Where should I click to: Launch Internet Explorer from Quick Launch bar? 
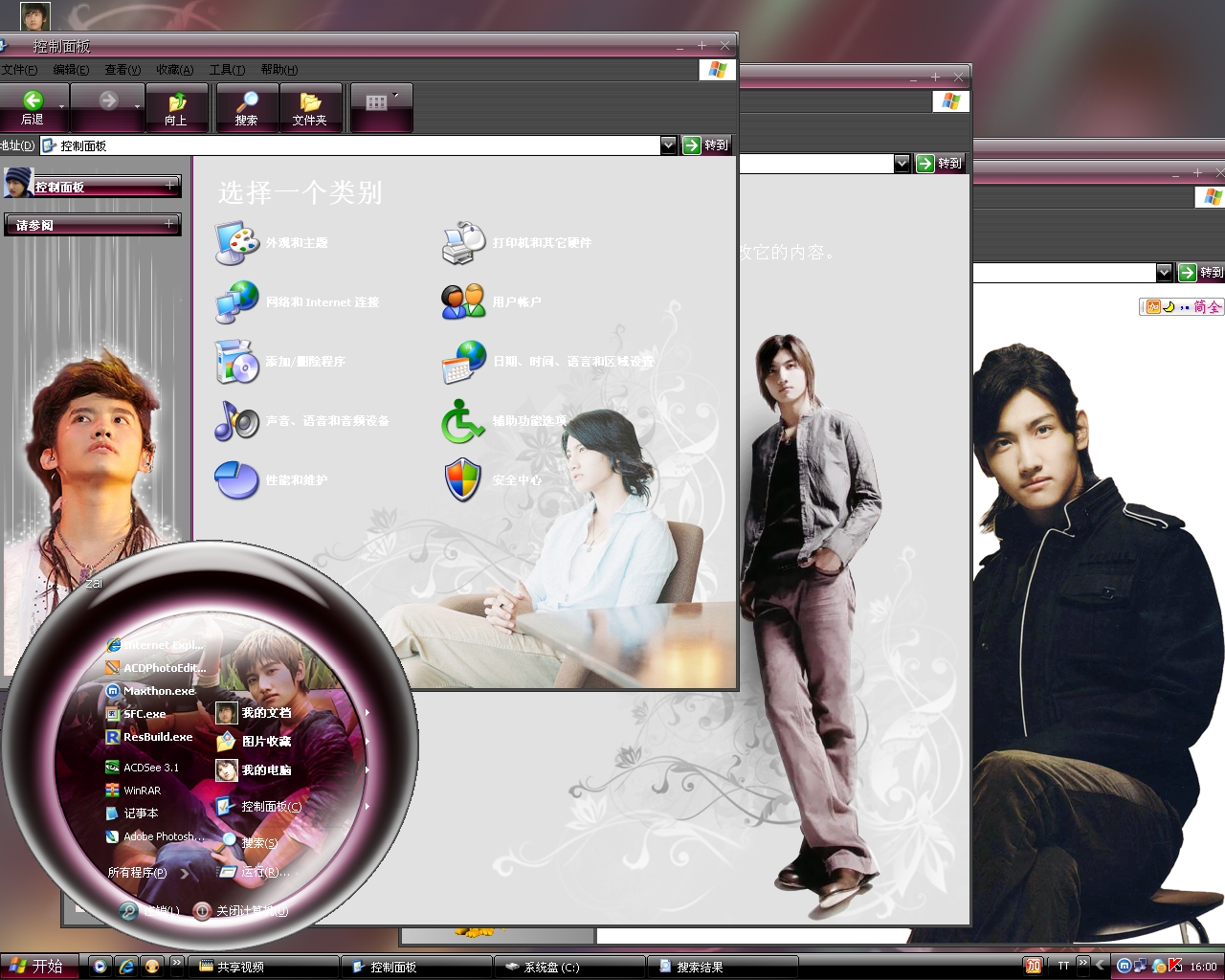(125, 967)
